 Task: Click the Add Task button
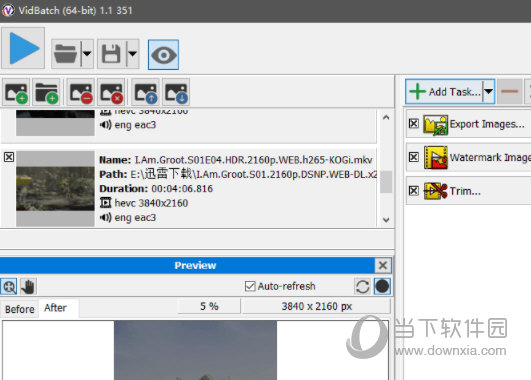[445, 91]
